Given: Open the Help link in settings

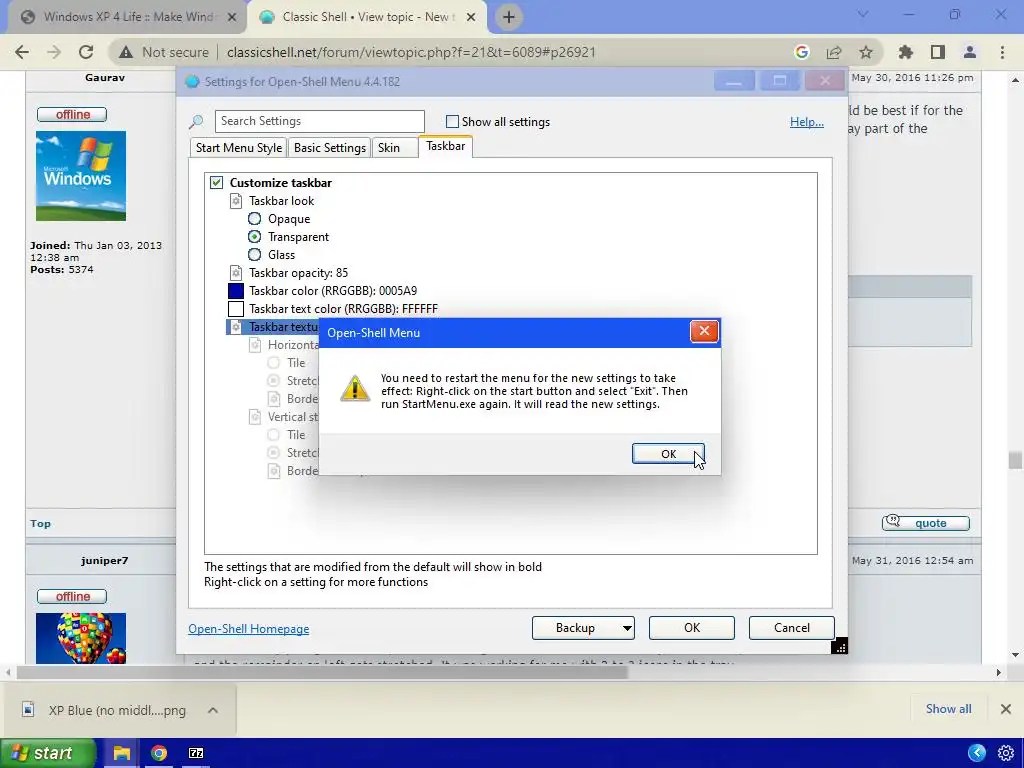Looking at the screenshot, I should tap(807, 121).
